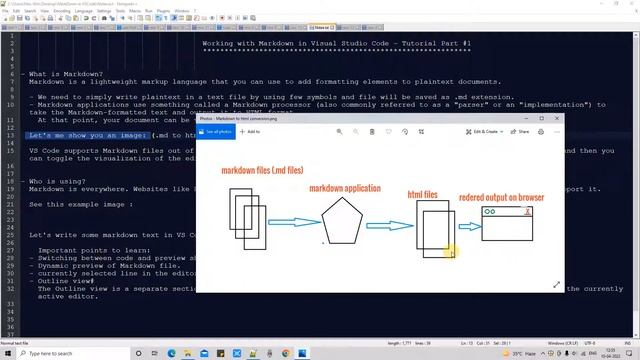Undo the last edit via toolbar
This screenshot has height=360, width=640.
[x=86, y=18]
